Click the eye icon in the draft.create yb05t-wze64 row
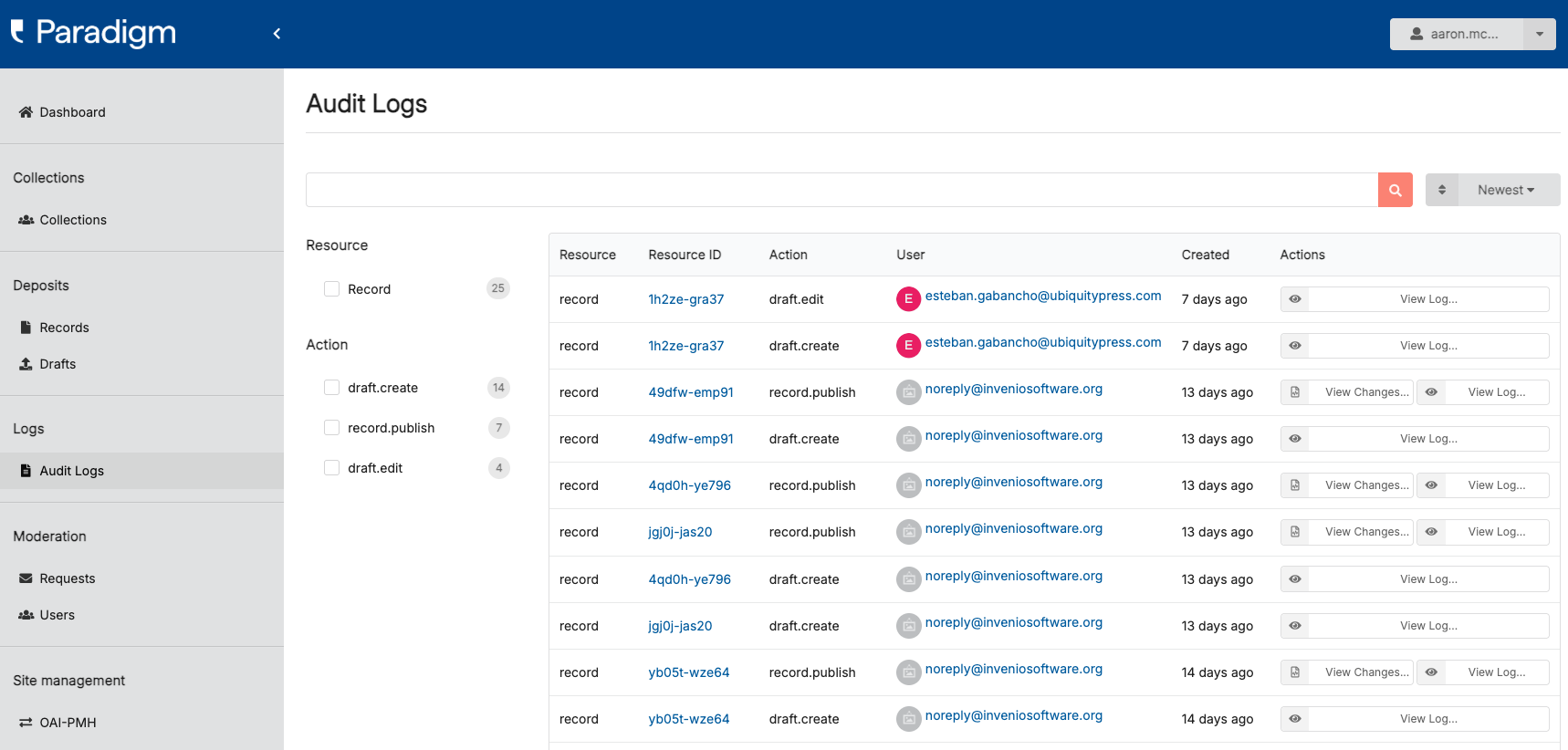This screenshot has height=750, width=1568. [1294, 719]
